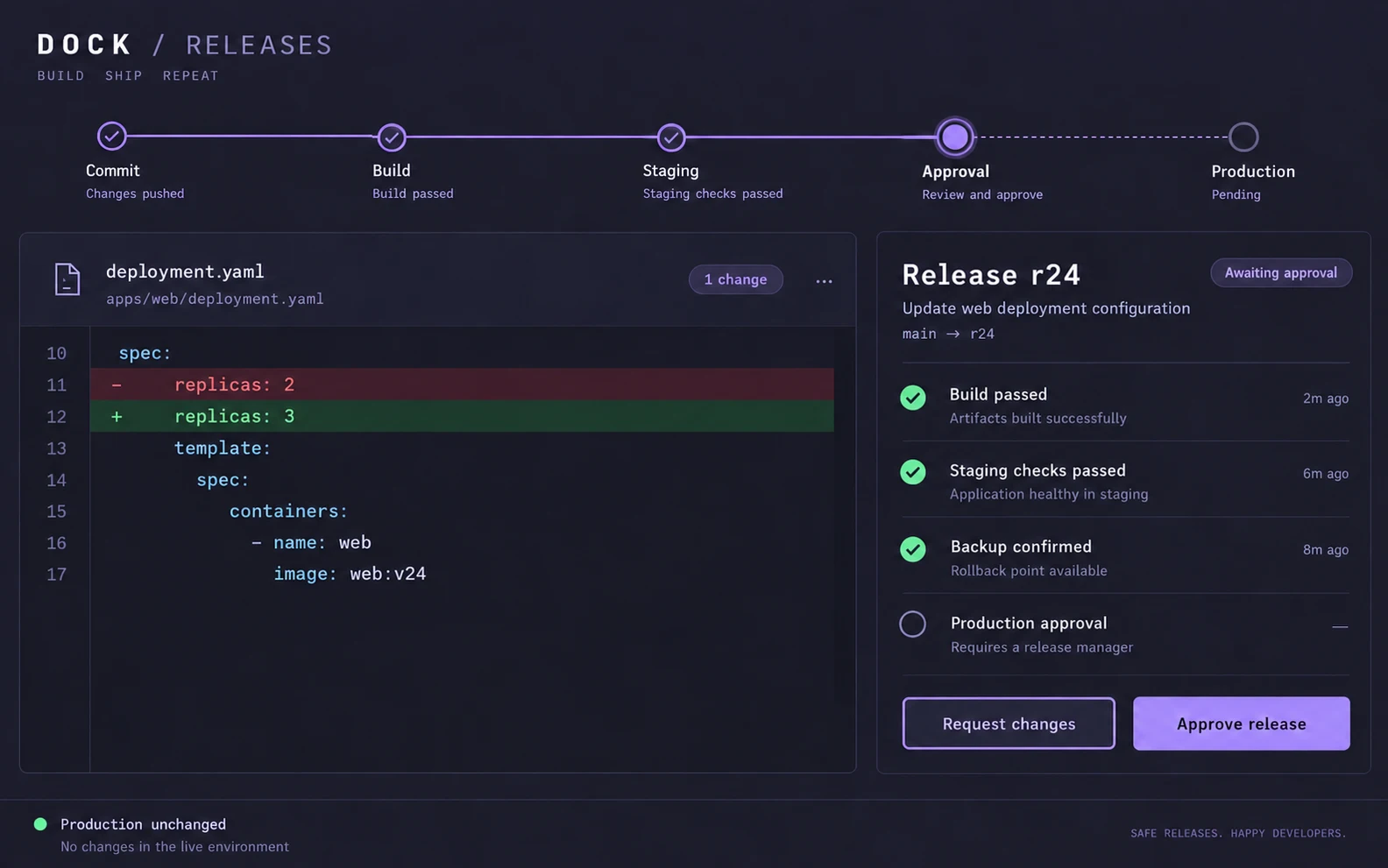Click 'Requires a release manager' text
This screenshot has height=868, width=1388.
pyautogui.click(x=1042, y=647)
